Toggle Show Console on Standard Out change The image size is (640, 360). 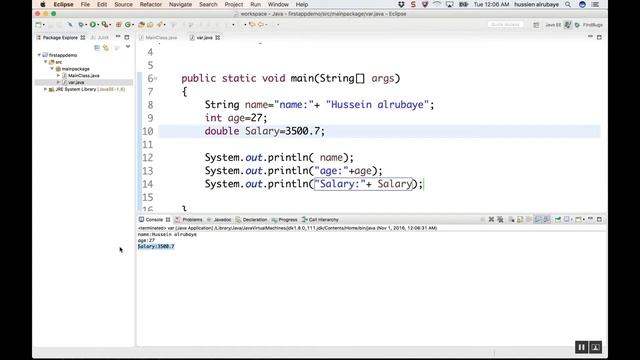tap(538, 220)
